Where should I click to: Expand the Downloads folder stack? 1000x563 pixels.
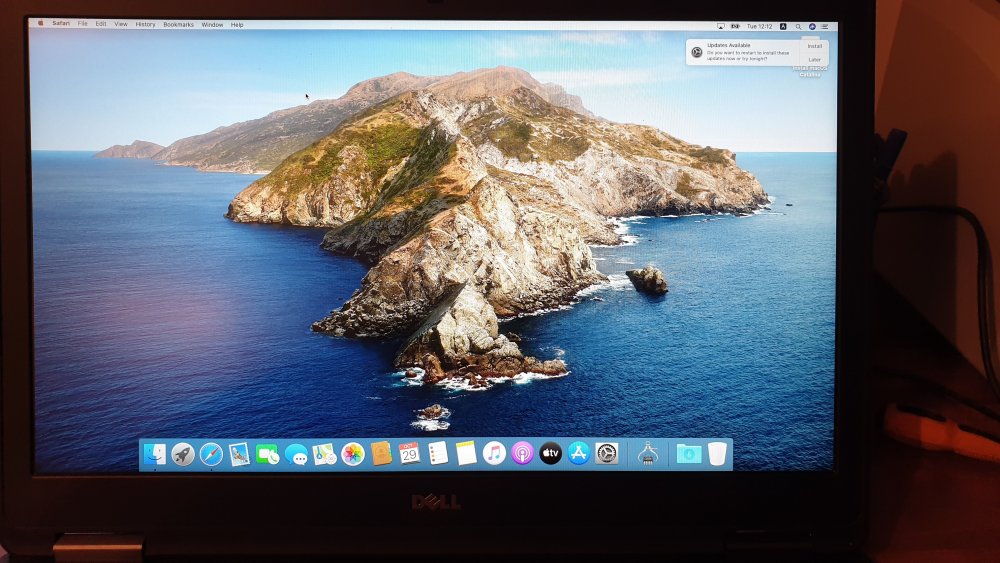pyautogui.click(x=688, y=454)
